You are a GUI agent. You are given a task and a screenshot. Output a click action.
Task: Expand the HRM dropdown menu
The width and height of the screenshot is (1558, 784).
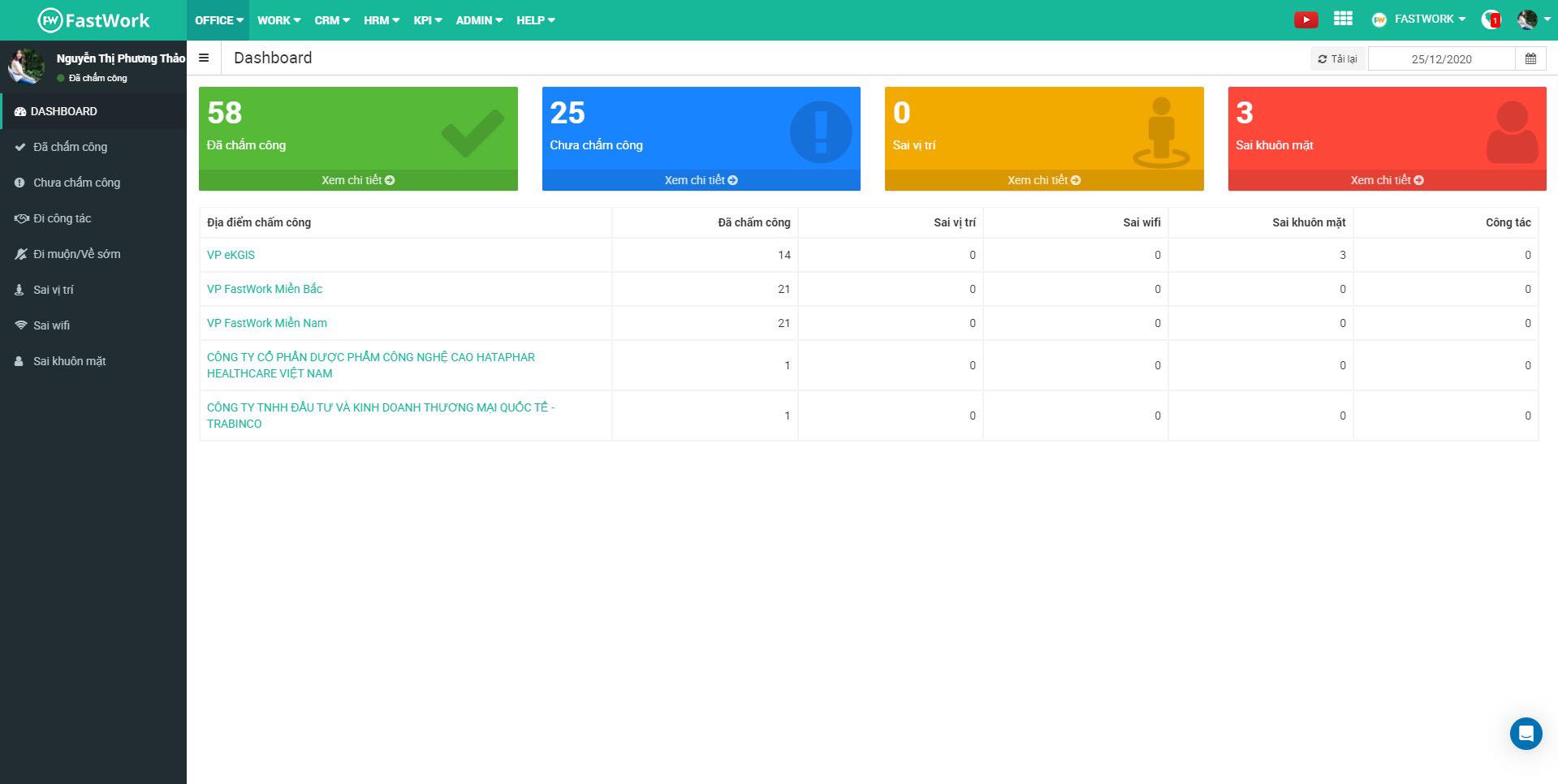pyautogui.click(x=381, y=20)
